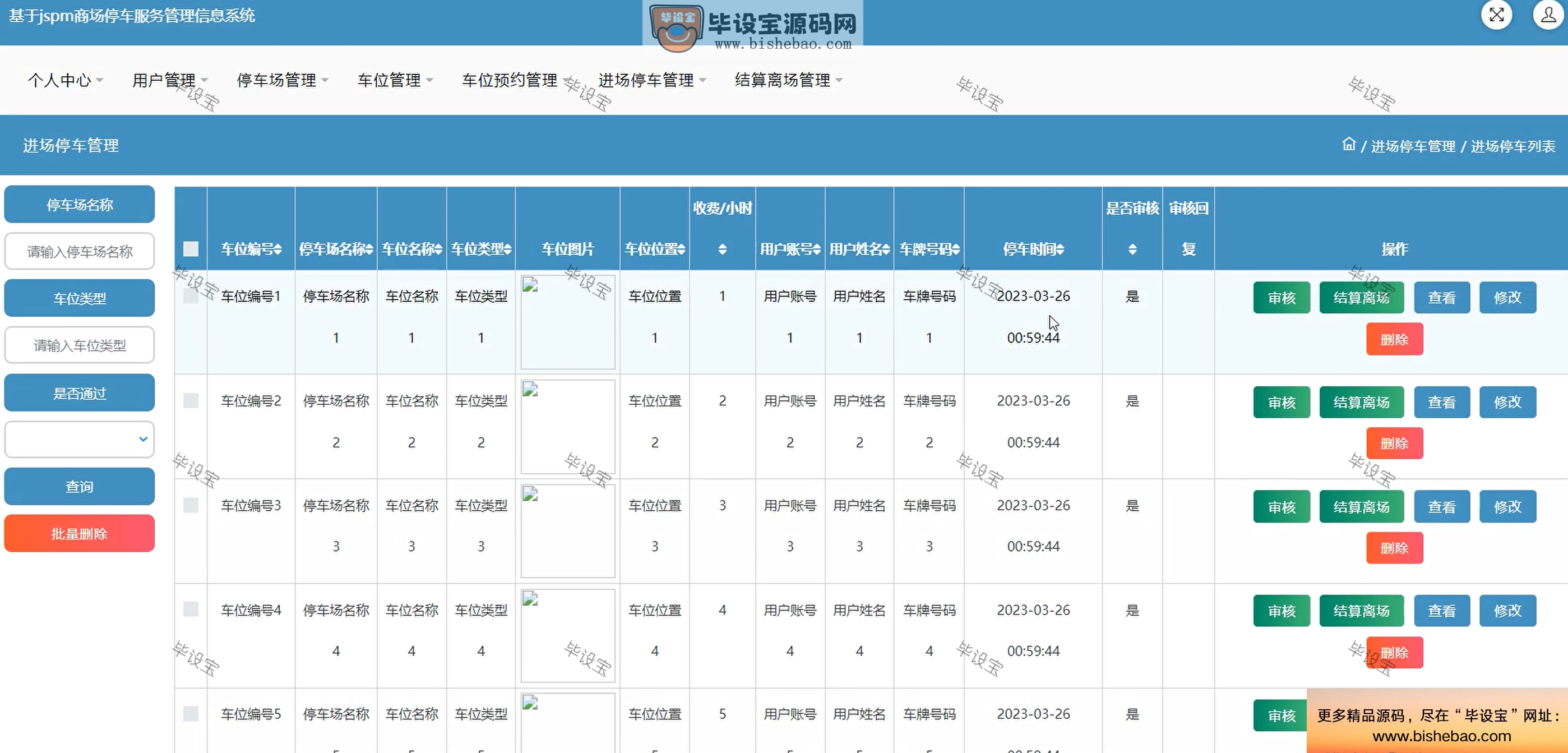
Task: Sort by 收费/小时 column arrows
Action: 723,249
